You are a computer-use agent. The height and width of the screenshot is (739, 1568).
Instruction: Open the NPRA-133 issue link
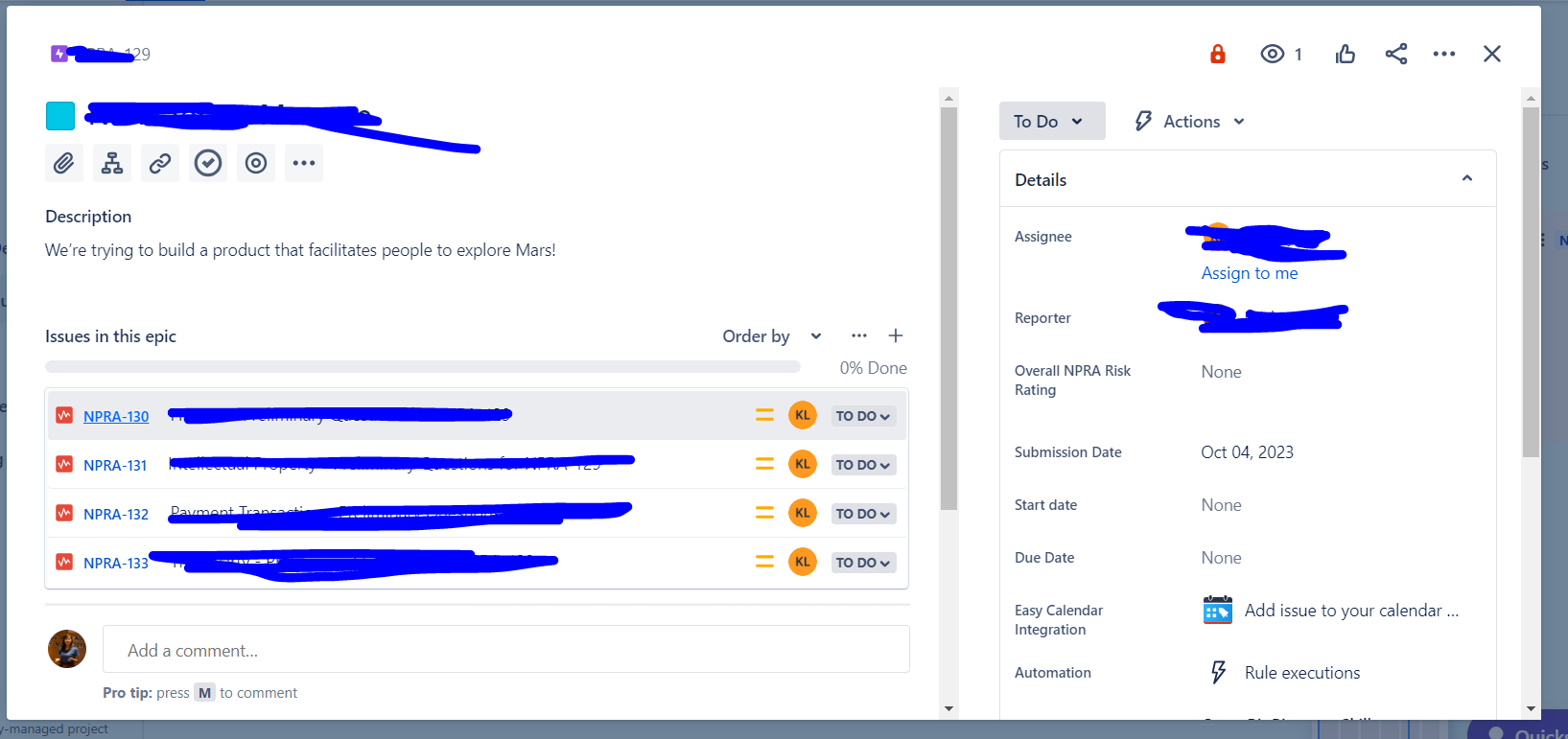click(116, 563)
